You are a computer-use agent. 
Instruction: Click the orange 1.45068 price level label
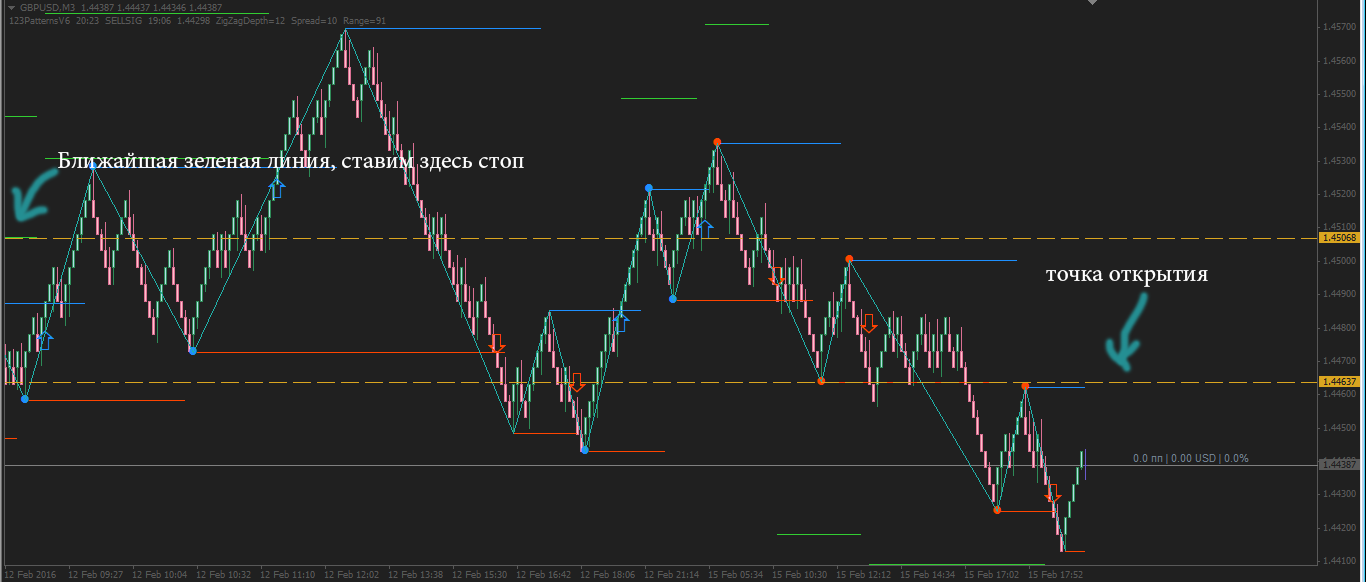[x=1339, y=238]
